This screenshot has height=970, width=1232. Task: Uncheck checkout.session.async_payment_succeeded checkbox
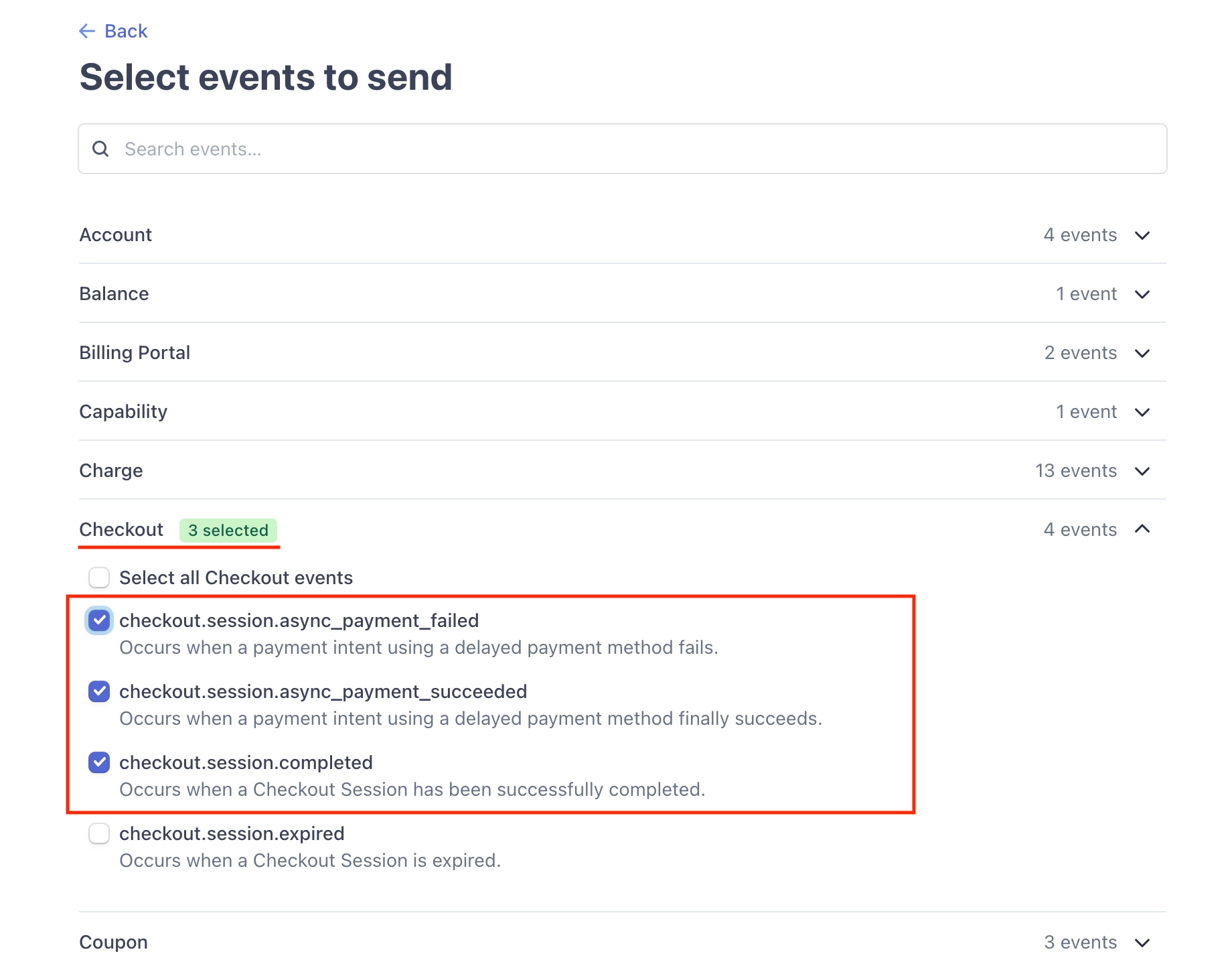click(99, 691)
